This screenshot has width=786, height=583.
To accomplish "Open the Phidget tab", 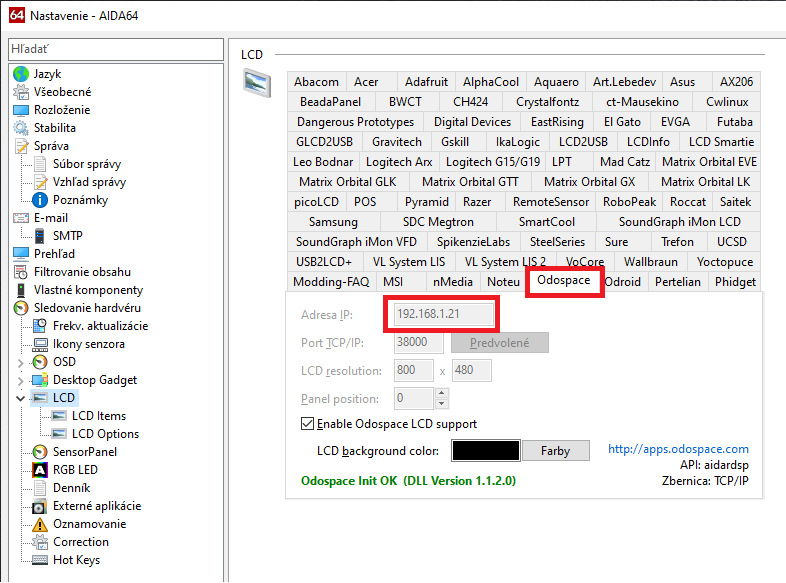I will tap(735, 282).
